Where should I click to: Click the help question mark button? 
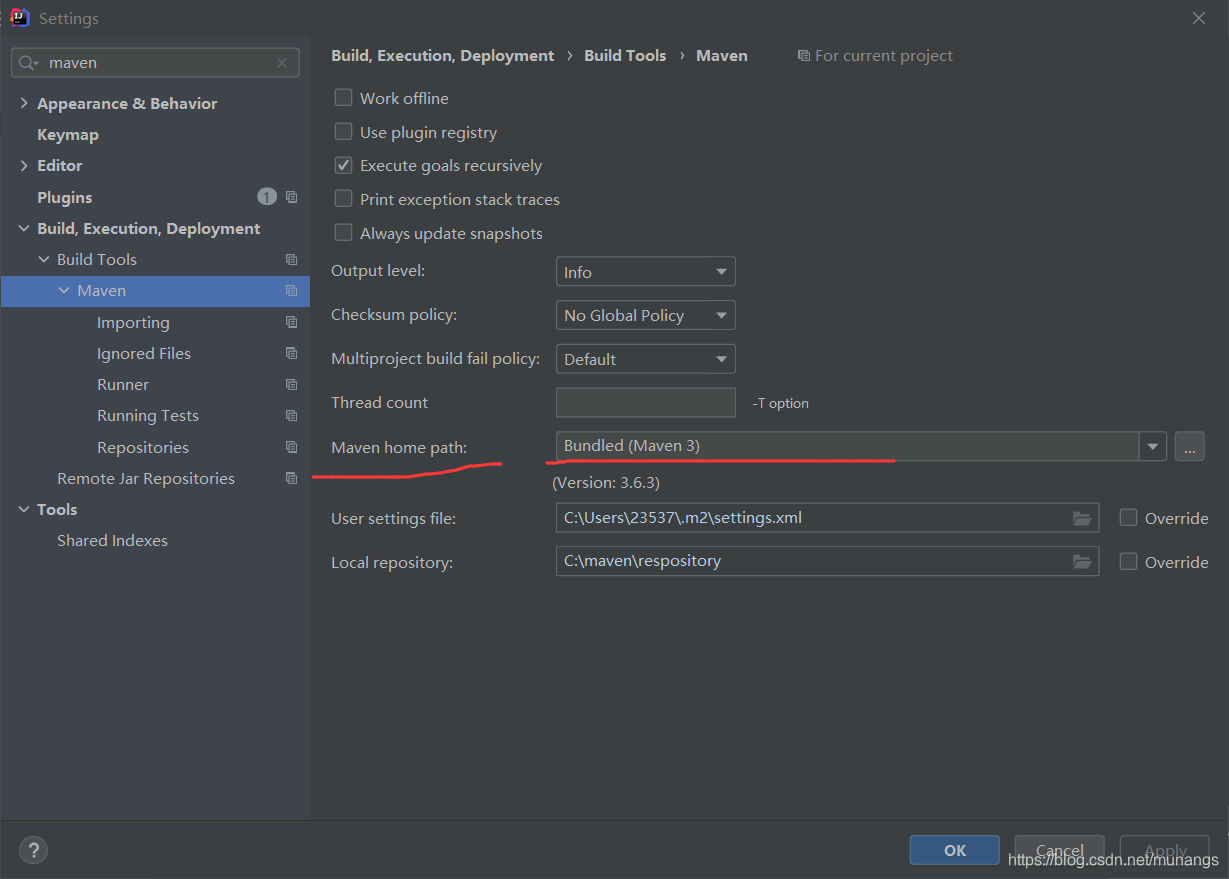coord(33,850)
